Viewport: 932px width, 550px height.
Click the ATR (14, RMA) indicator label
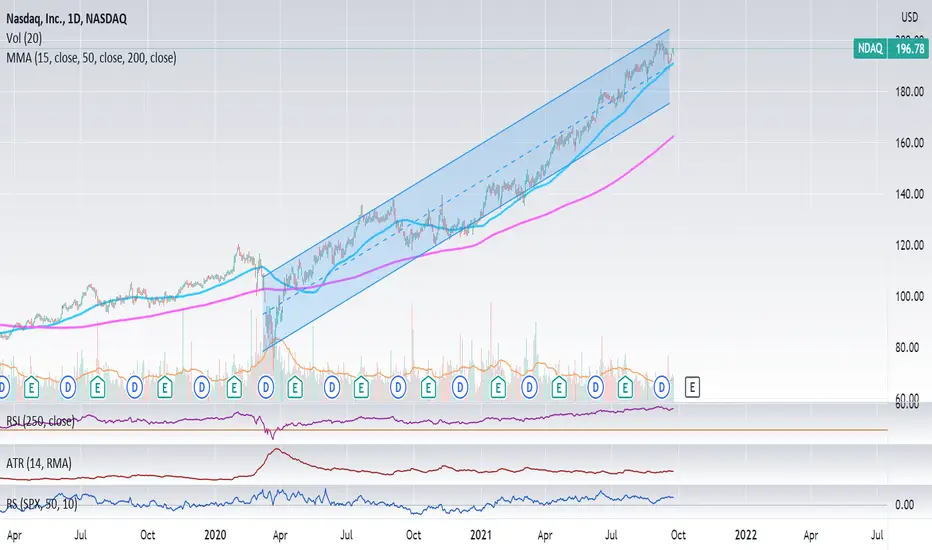click(x=39, y=463)
